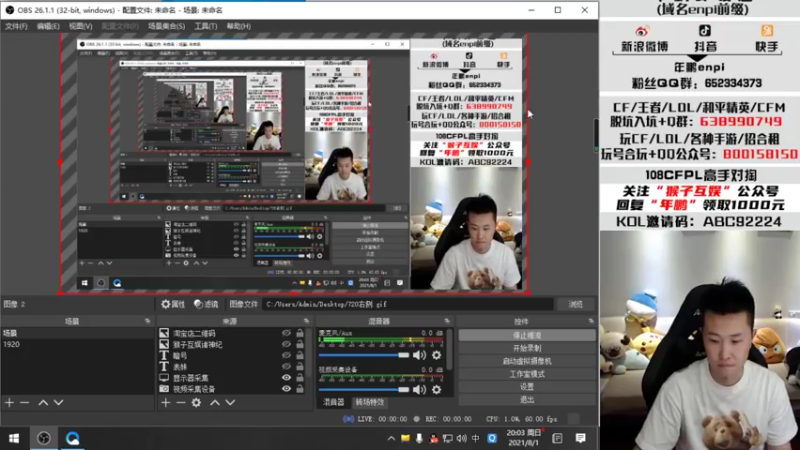Mute the mixer's 视频采集设备 speaker icon
Image resolution: width=800 pixels, height=450 pixels.
point(419,390)
